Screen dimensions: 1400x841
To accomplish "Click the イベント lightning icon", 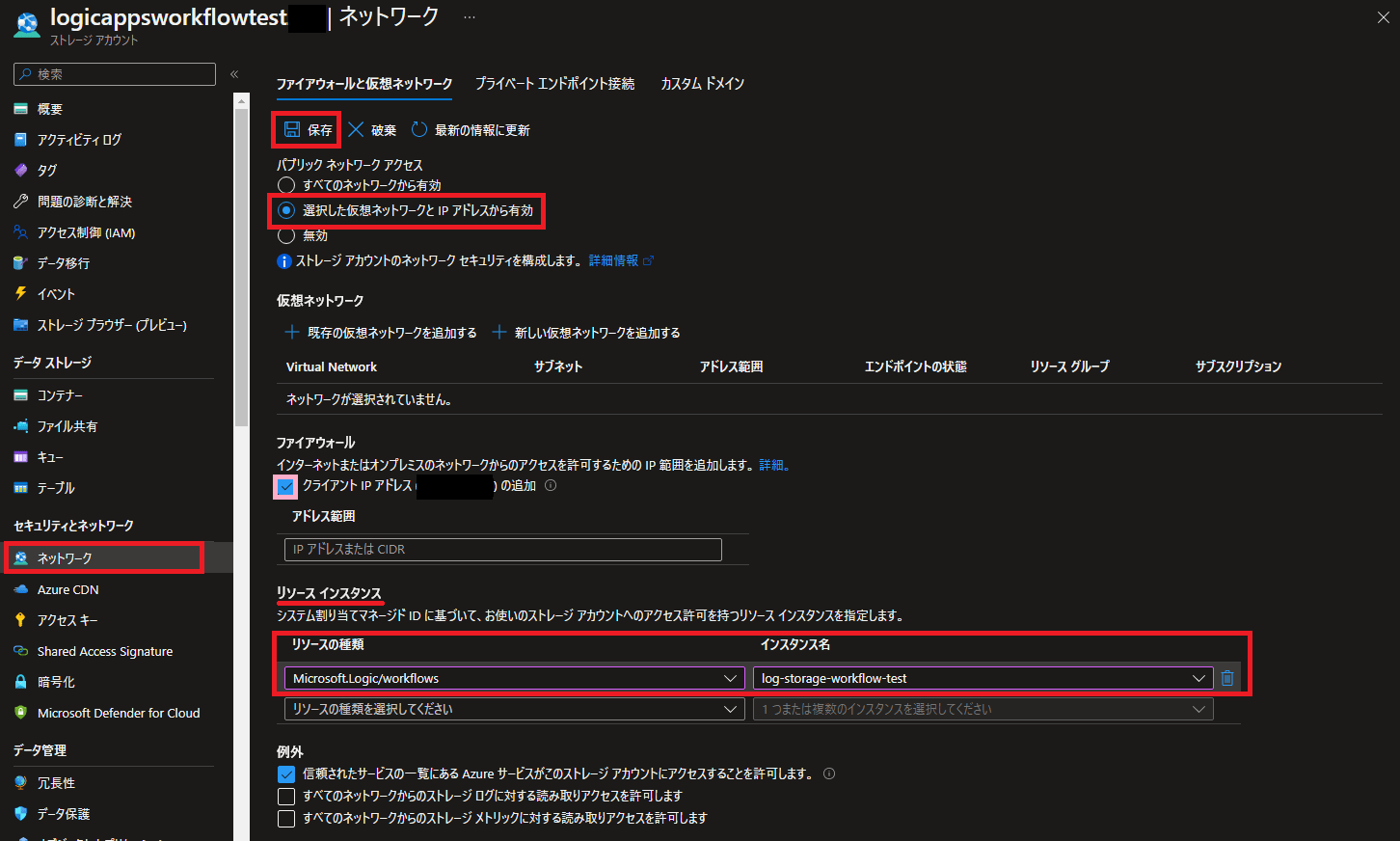I will (20, 294).
